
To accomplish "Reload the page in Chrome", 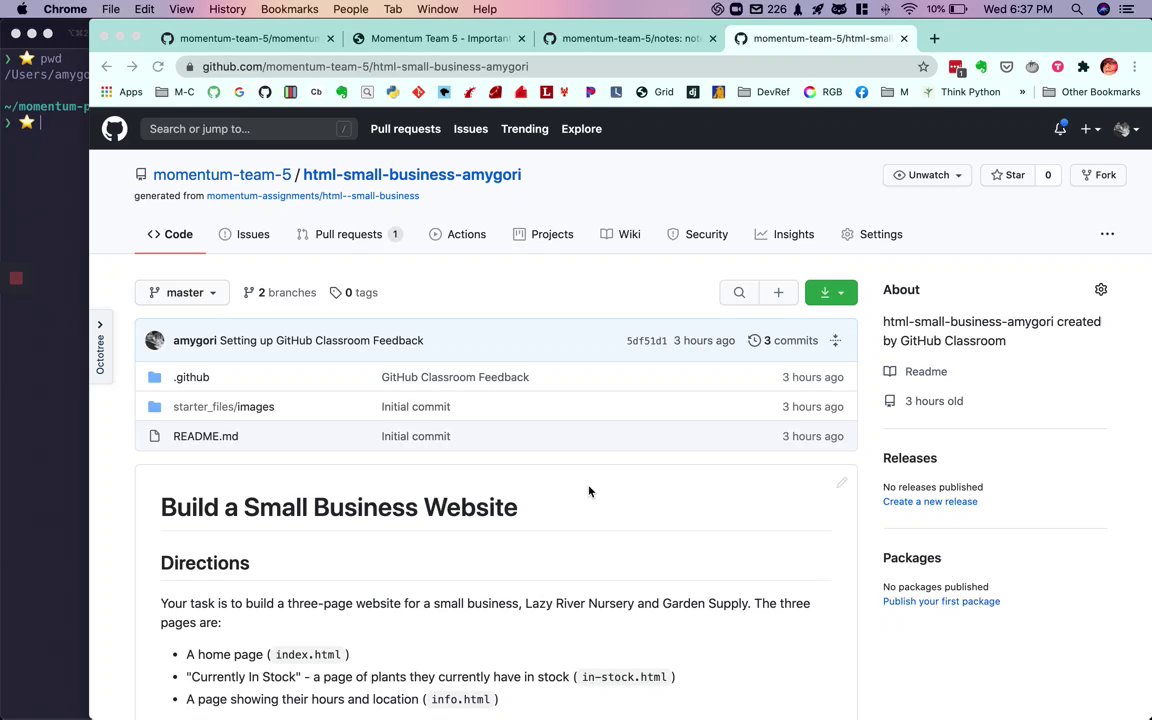I will [x=158, y=67].
